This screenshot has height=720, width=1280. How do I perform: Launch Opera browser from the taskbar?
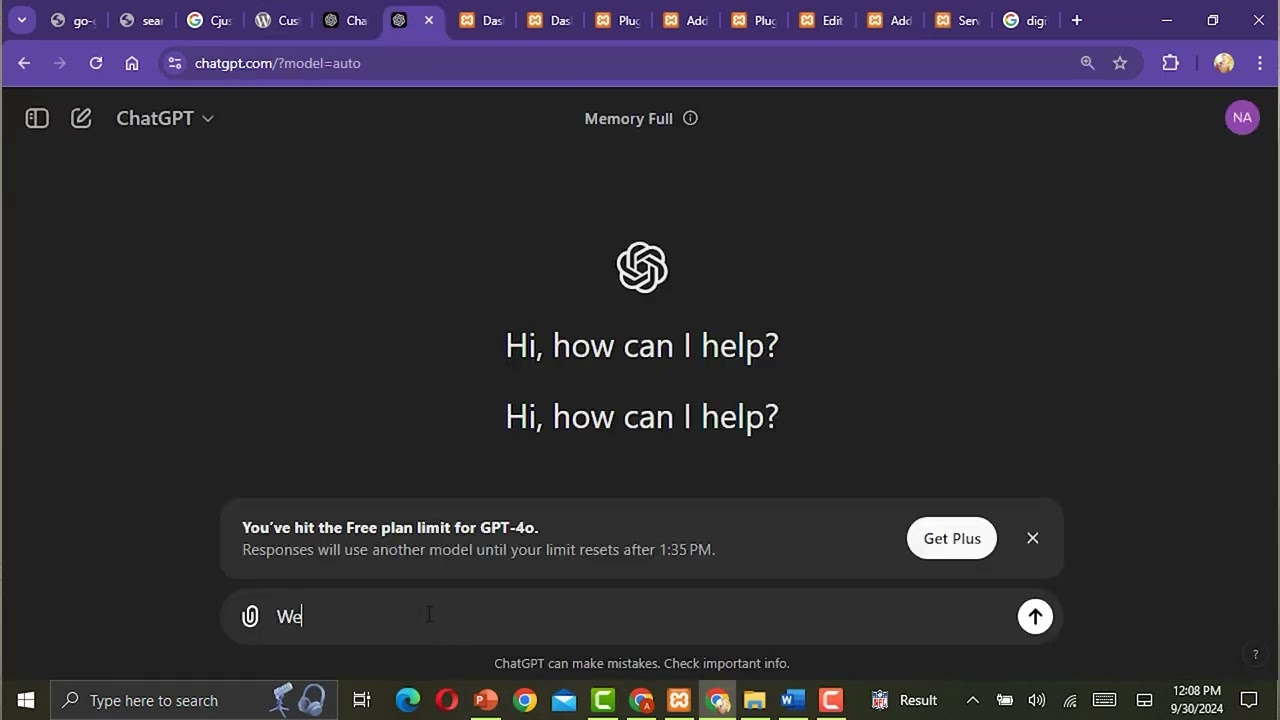447,700
